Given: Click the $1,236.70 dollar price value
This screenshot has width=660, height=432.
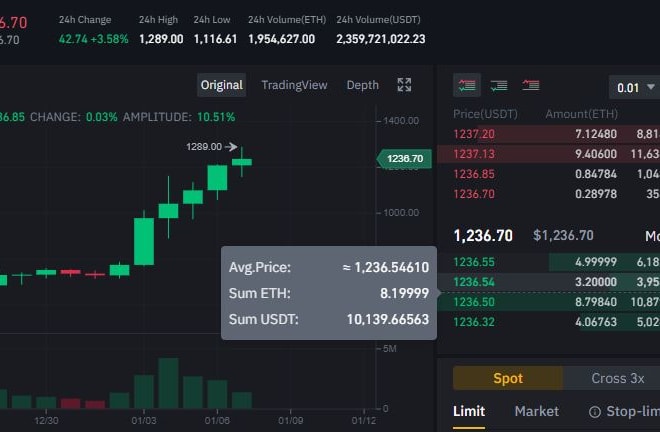Looking at the screenshot, I should point(563,235).
